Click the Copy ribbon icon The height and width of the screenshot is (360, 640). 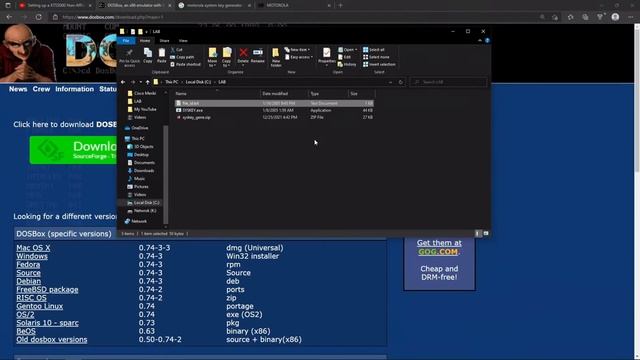click(148, 56)
